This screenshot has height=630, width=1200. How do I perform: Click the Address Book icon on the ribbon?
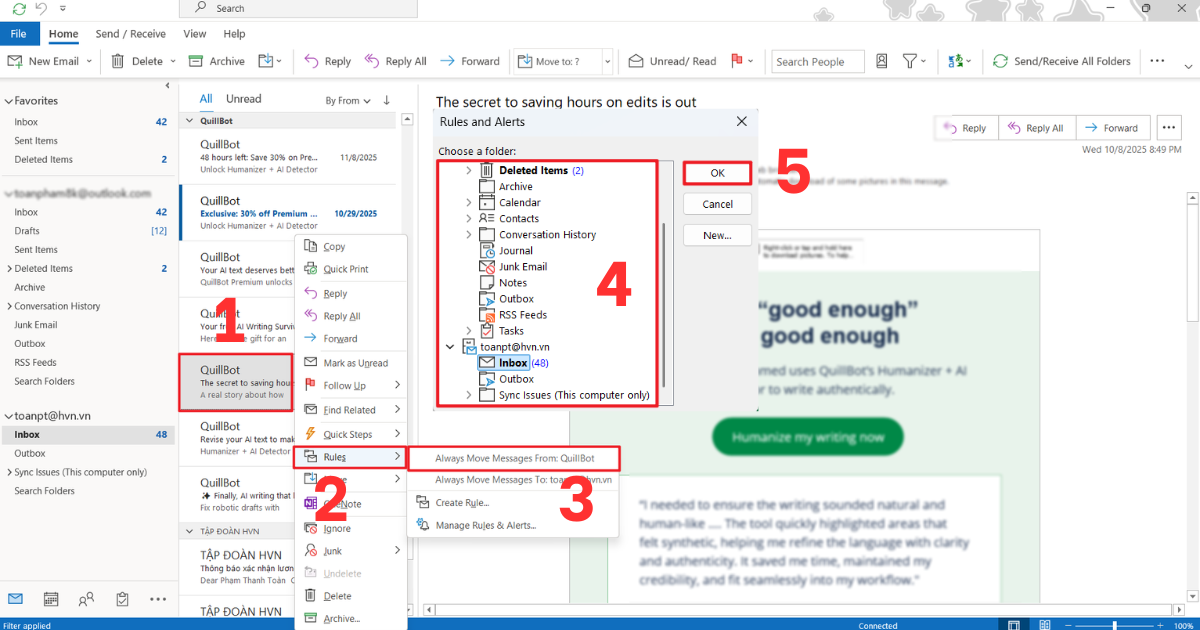click(x=881, y=61)
